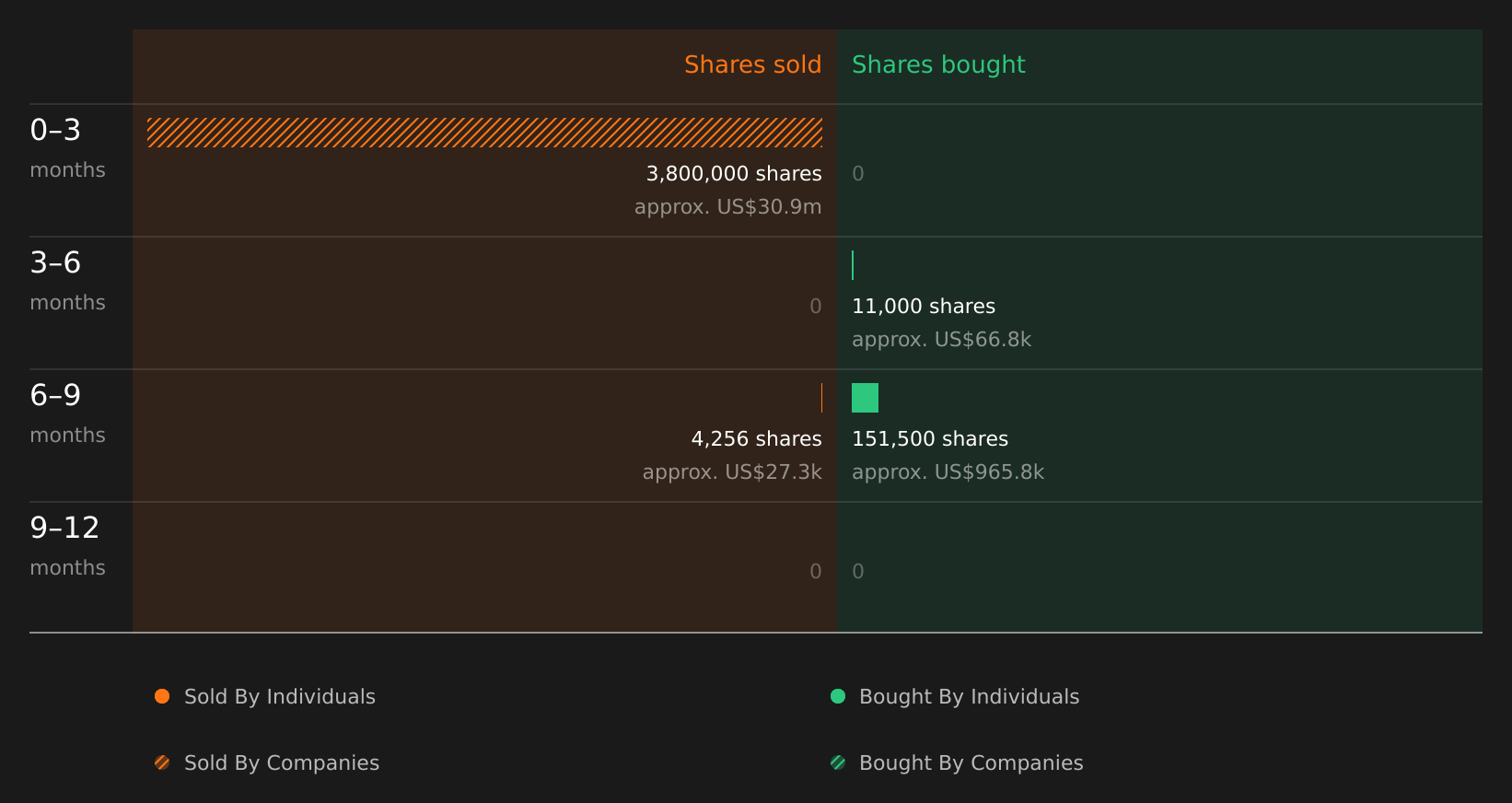Click the thin green 3–6 months bought bar
The height and width of the screenshot is (803, 1512).
(853, 265)
